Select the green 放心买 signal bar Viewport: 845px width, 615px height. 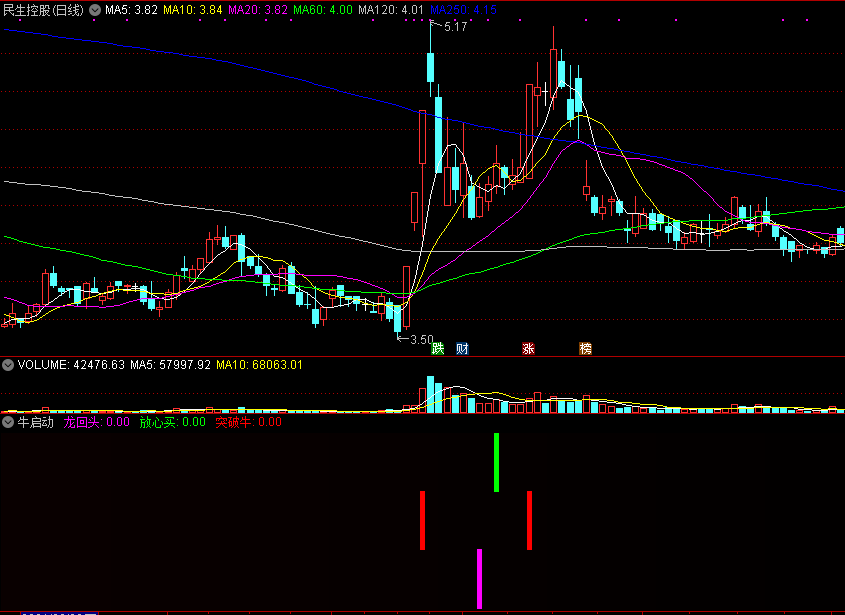(x=496, y=462)
